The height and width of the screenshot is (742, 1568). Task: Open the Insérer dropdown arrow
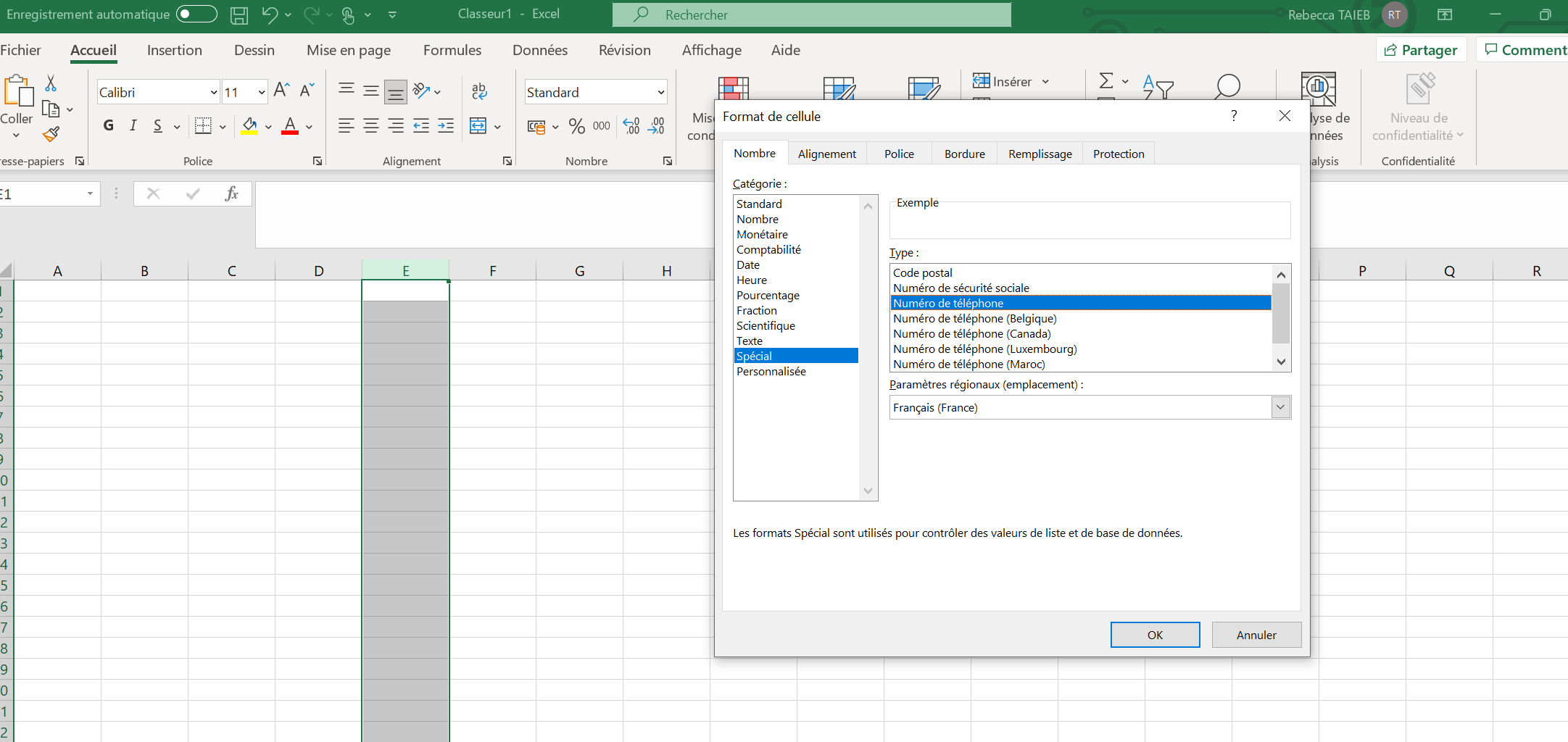tap(1045, 82)
